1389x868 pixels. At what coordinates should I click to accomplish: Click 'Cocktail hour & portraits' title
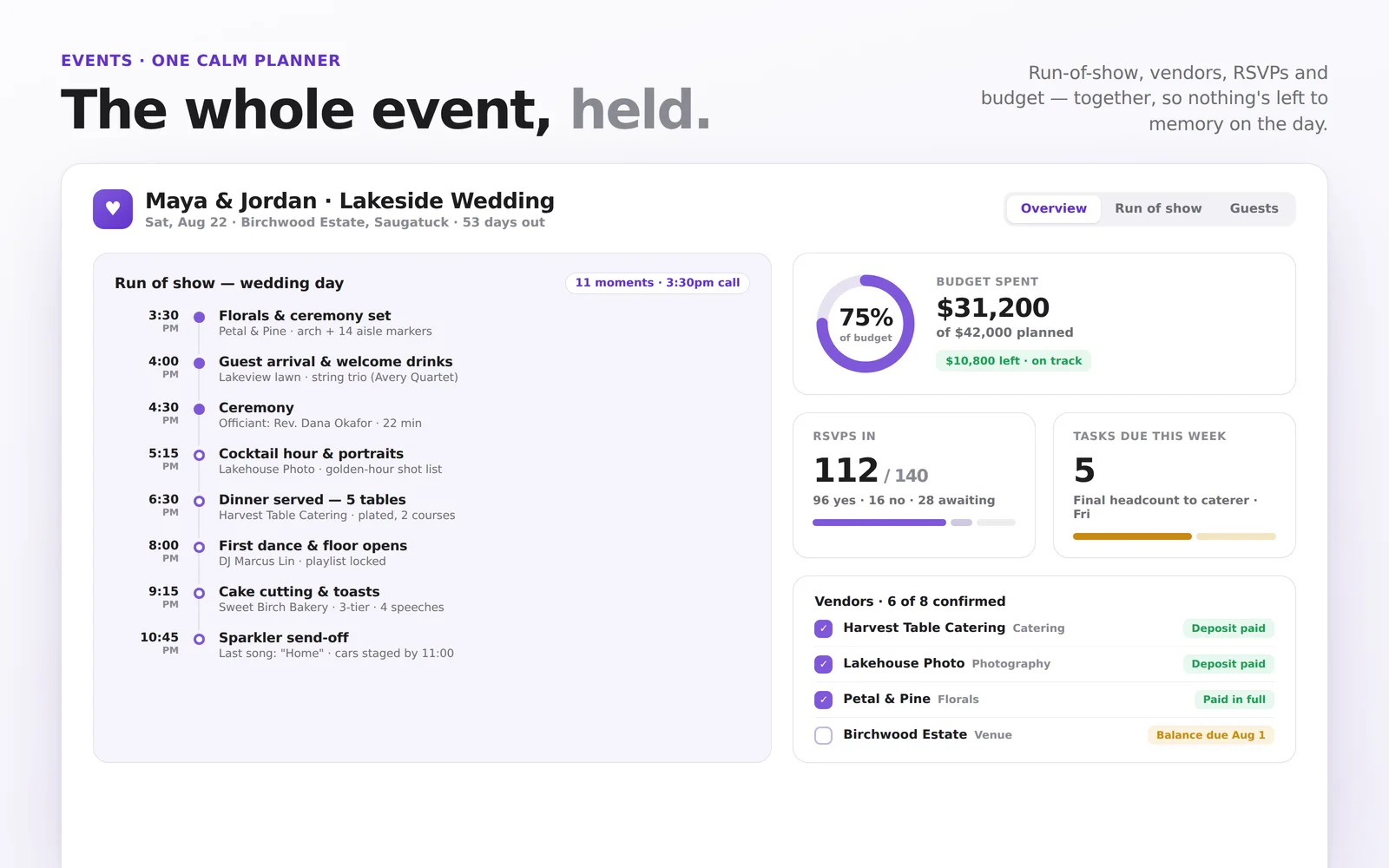pos(311,454)
